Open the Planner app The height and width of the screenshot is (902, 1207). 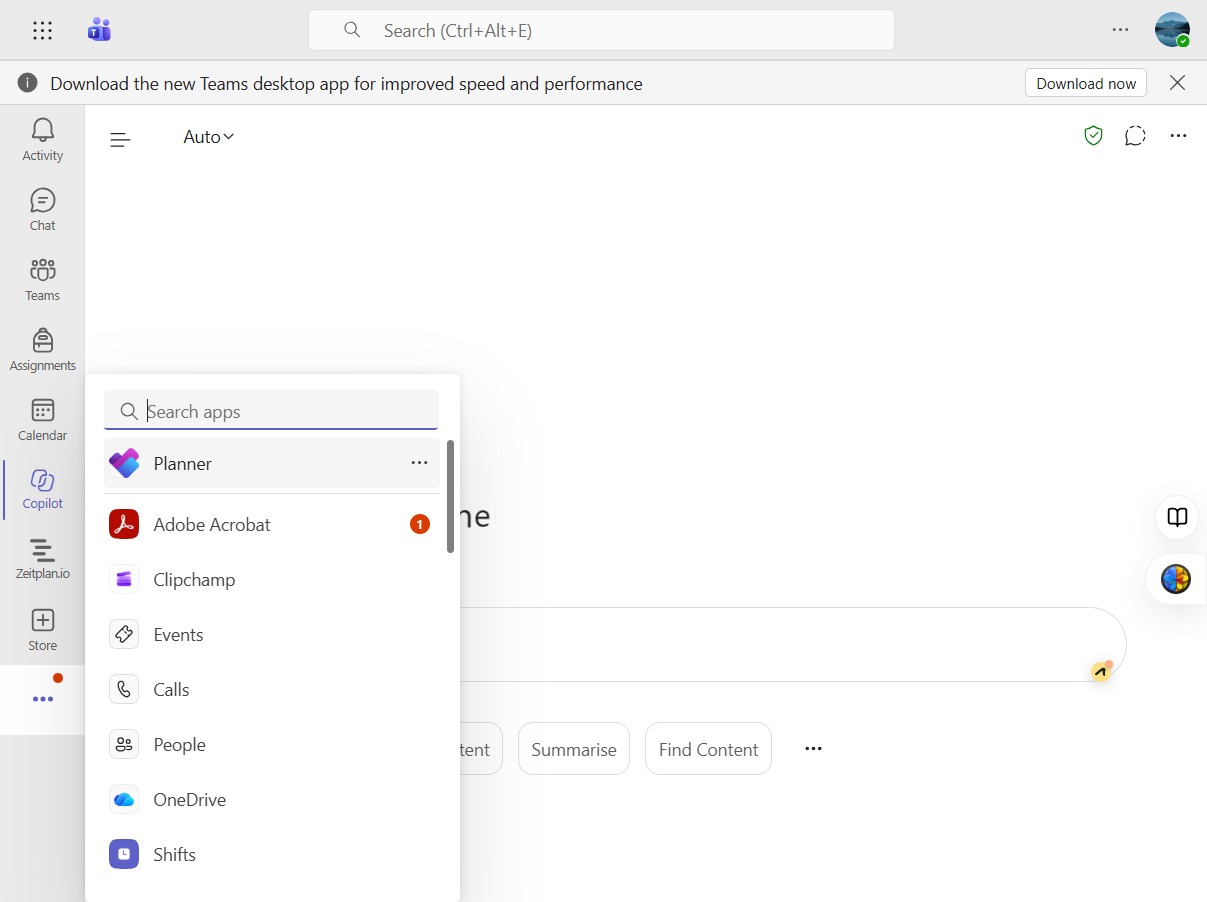(x=272, y=463)
